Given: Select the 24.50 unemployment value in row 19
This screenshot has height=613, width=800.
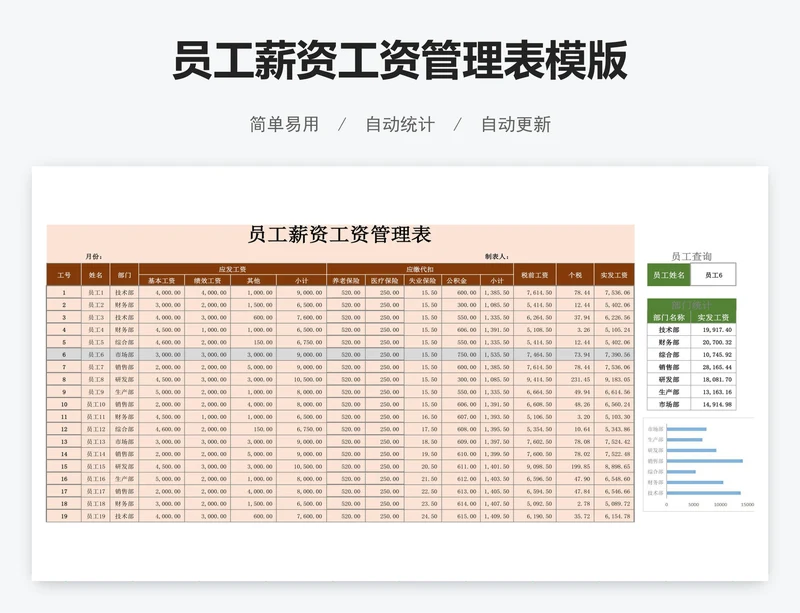Looking at the screenshot, I should [x=423, y=516].
